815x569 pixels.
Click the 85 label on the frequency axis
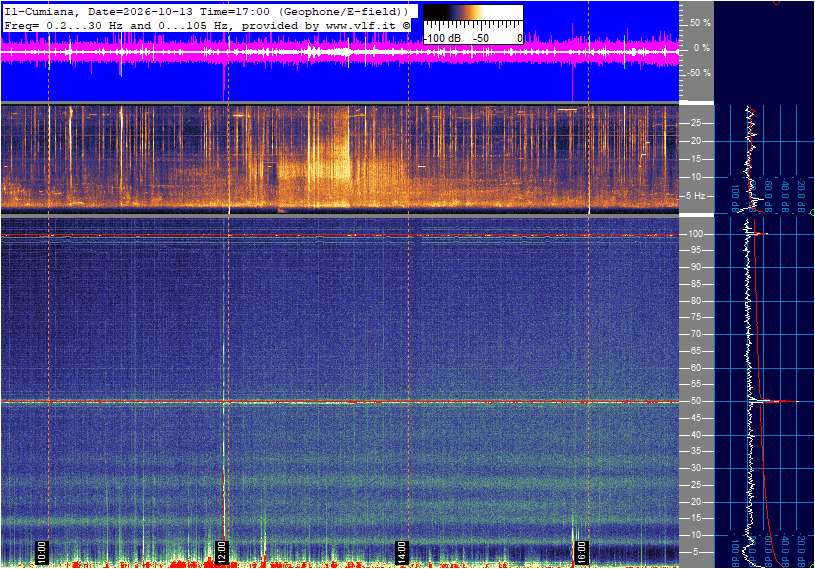[695, 284]
